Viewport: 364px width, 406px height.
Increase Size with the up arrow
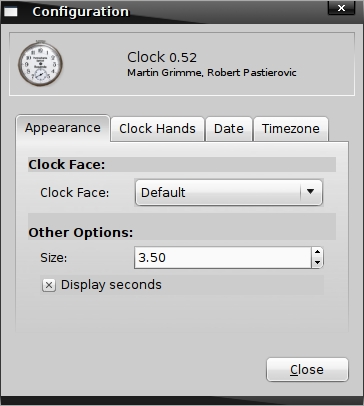317,252
